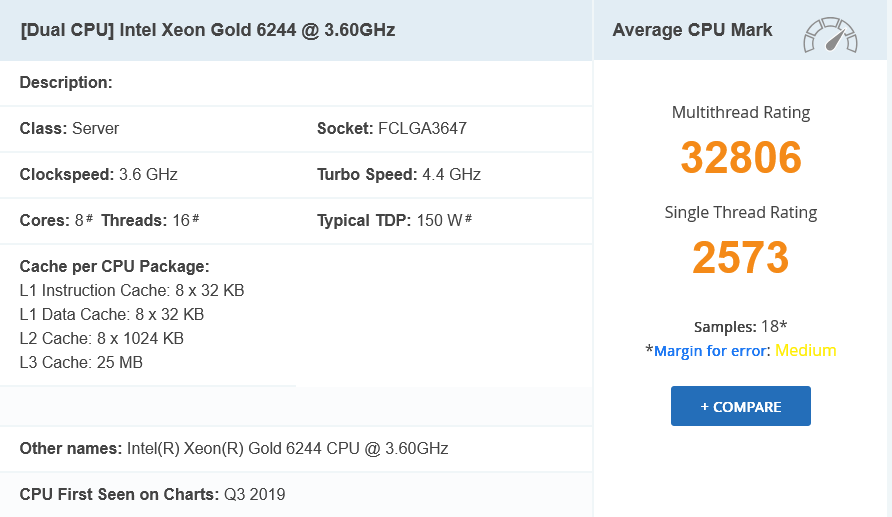
Task: Click the L2 Cache 8 x 1024 KB line
Action: pos(101,338)
